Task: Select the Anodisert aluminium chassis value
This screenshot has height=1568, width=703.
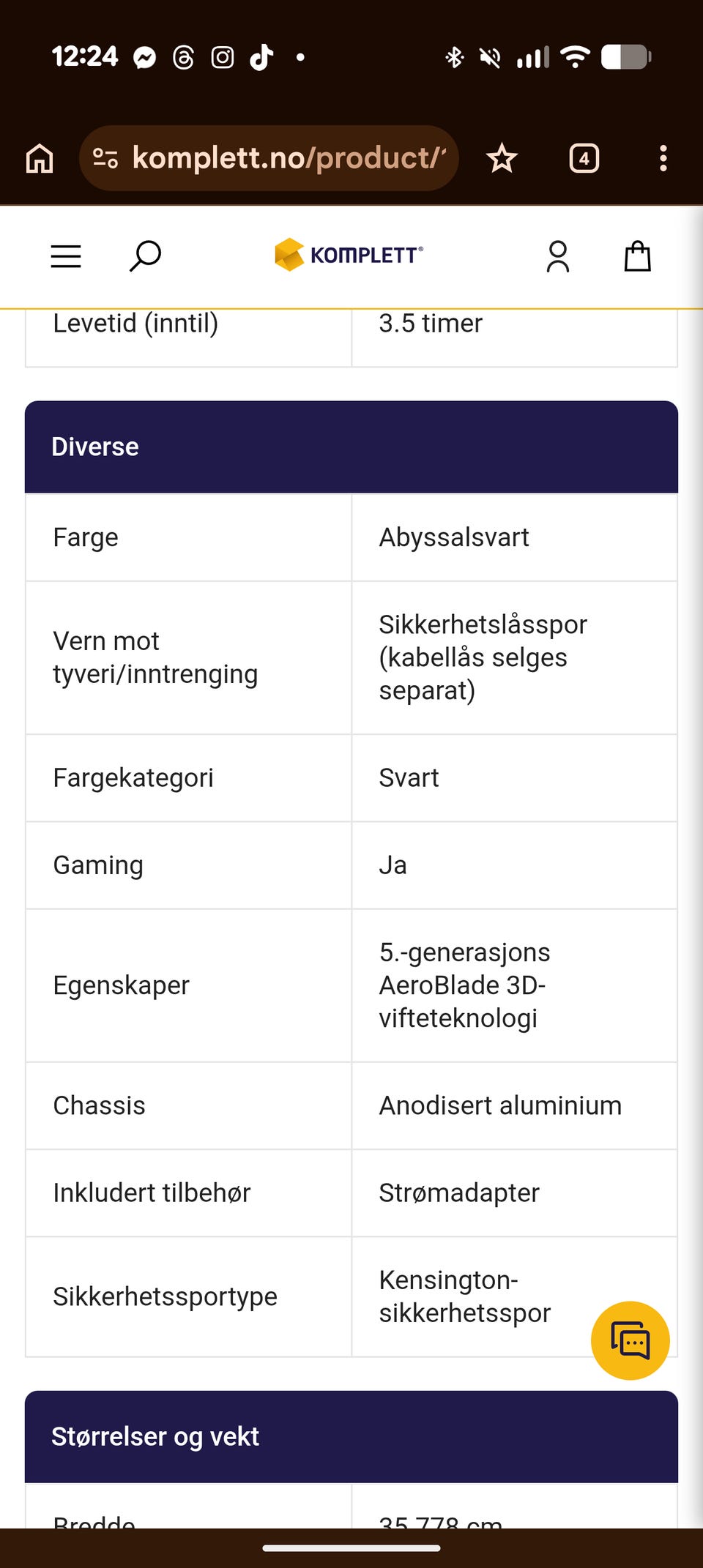Action: click(500, 1105)
